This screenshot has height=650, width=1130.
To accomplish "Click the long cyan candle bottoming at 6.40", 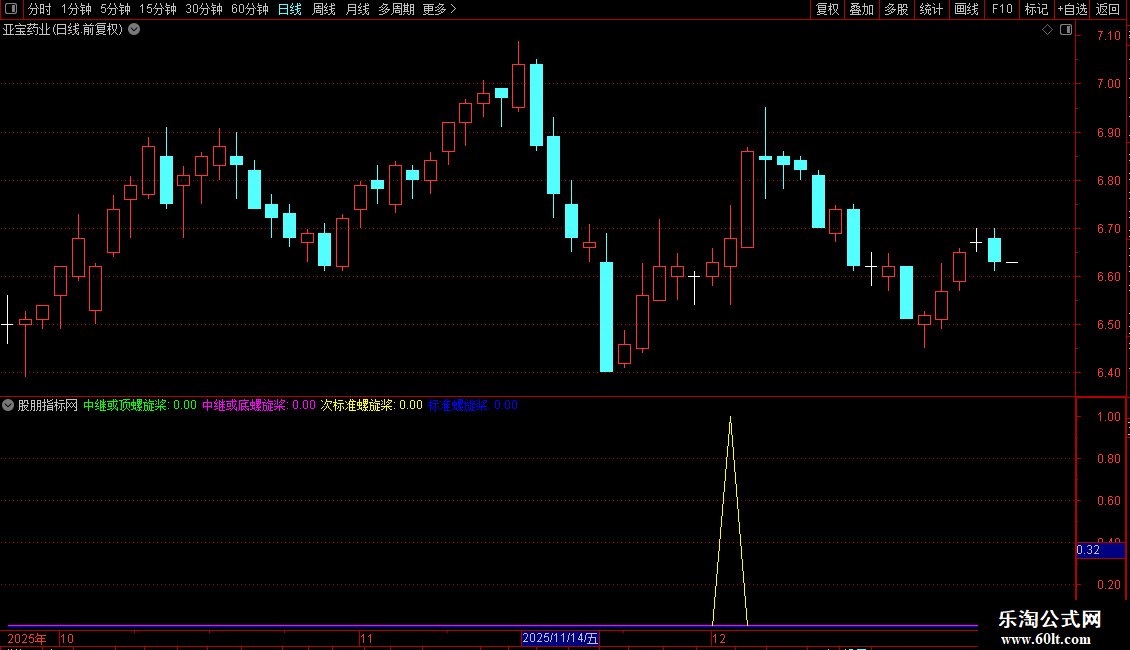I will pyautogui.click(x=607, y=317).
